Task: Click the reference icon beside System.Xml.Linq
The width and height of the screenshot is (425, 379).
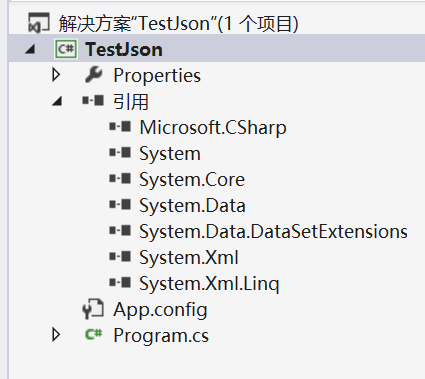Action: coord(120,283)
